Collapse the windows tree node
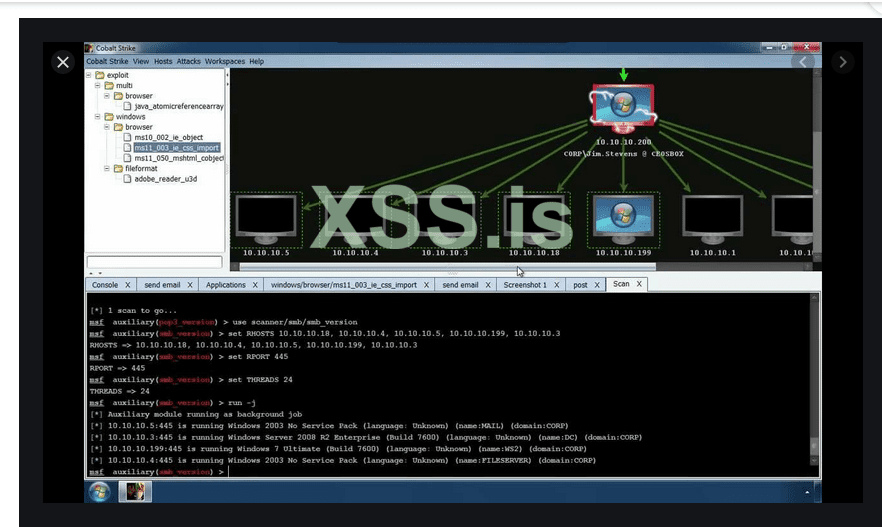The height and width of the screenshot is (527, 882). click(x=97, y=116)
